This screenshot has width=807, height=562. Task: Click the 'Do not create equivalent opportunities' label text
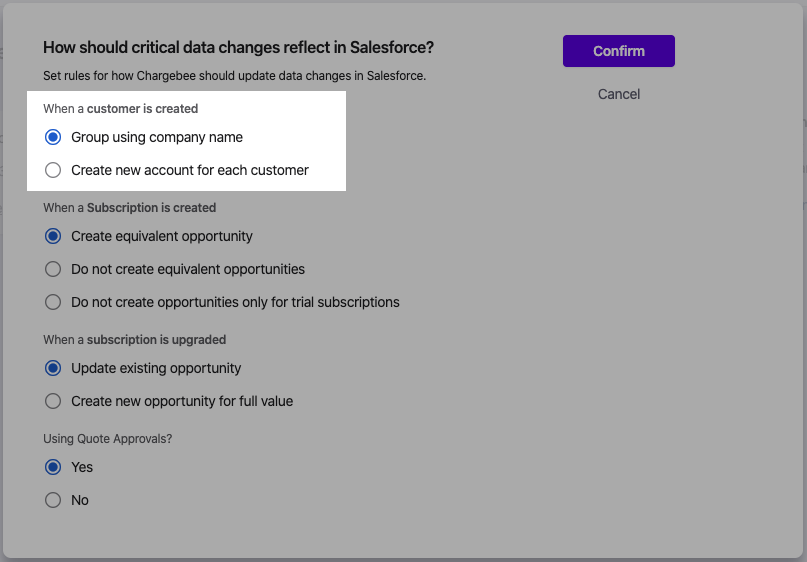[x=188, y=269]
